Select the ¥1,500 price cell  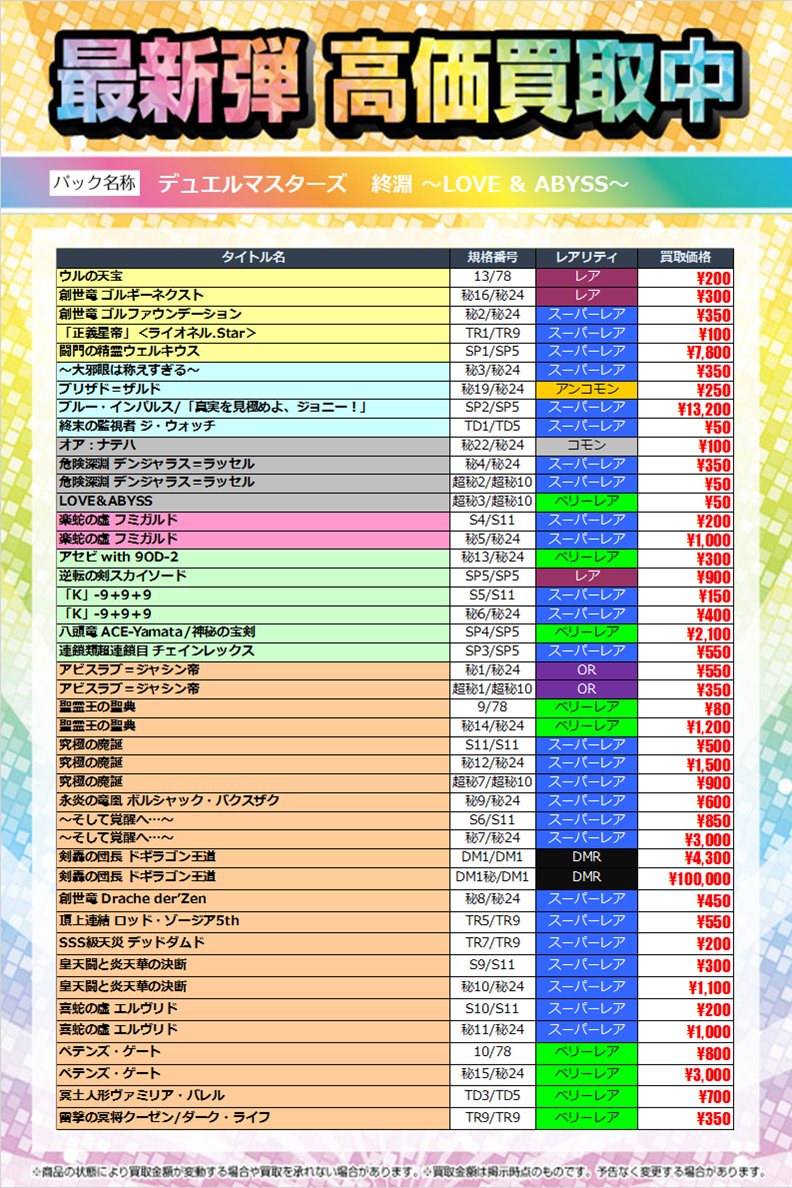click(x=685, y=764)
